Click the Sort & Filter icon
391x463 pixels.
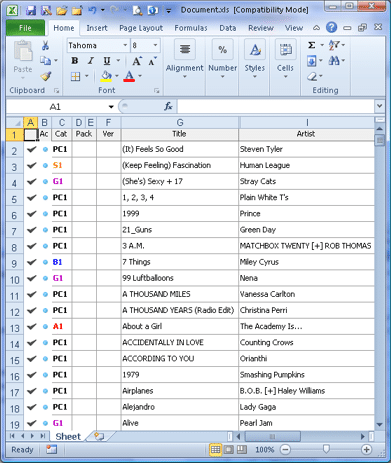tap(334, 45)
